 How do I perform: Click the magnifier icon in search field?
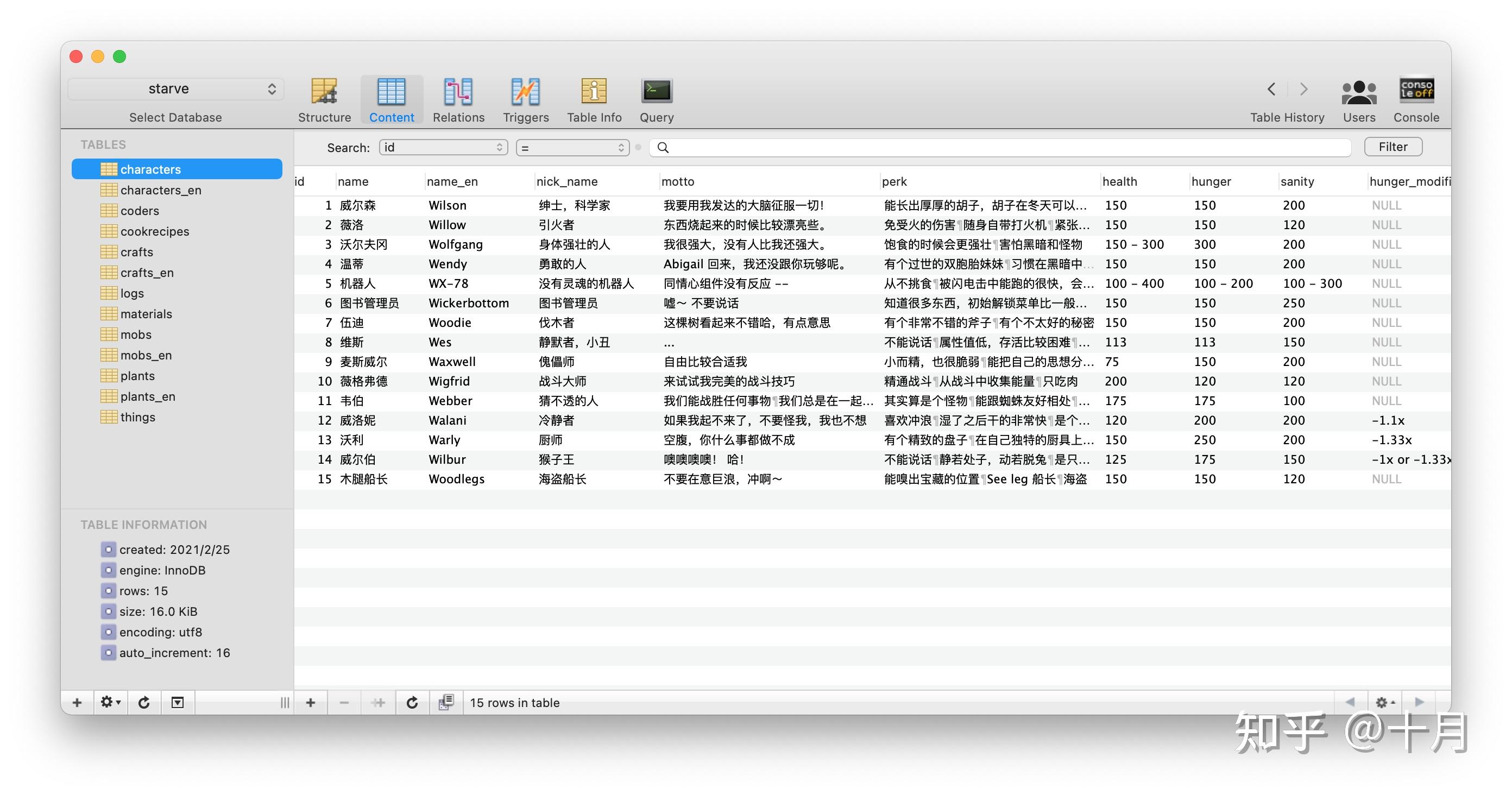click(663, 147)
